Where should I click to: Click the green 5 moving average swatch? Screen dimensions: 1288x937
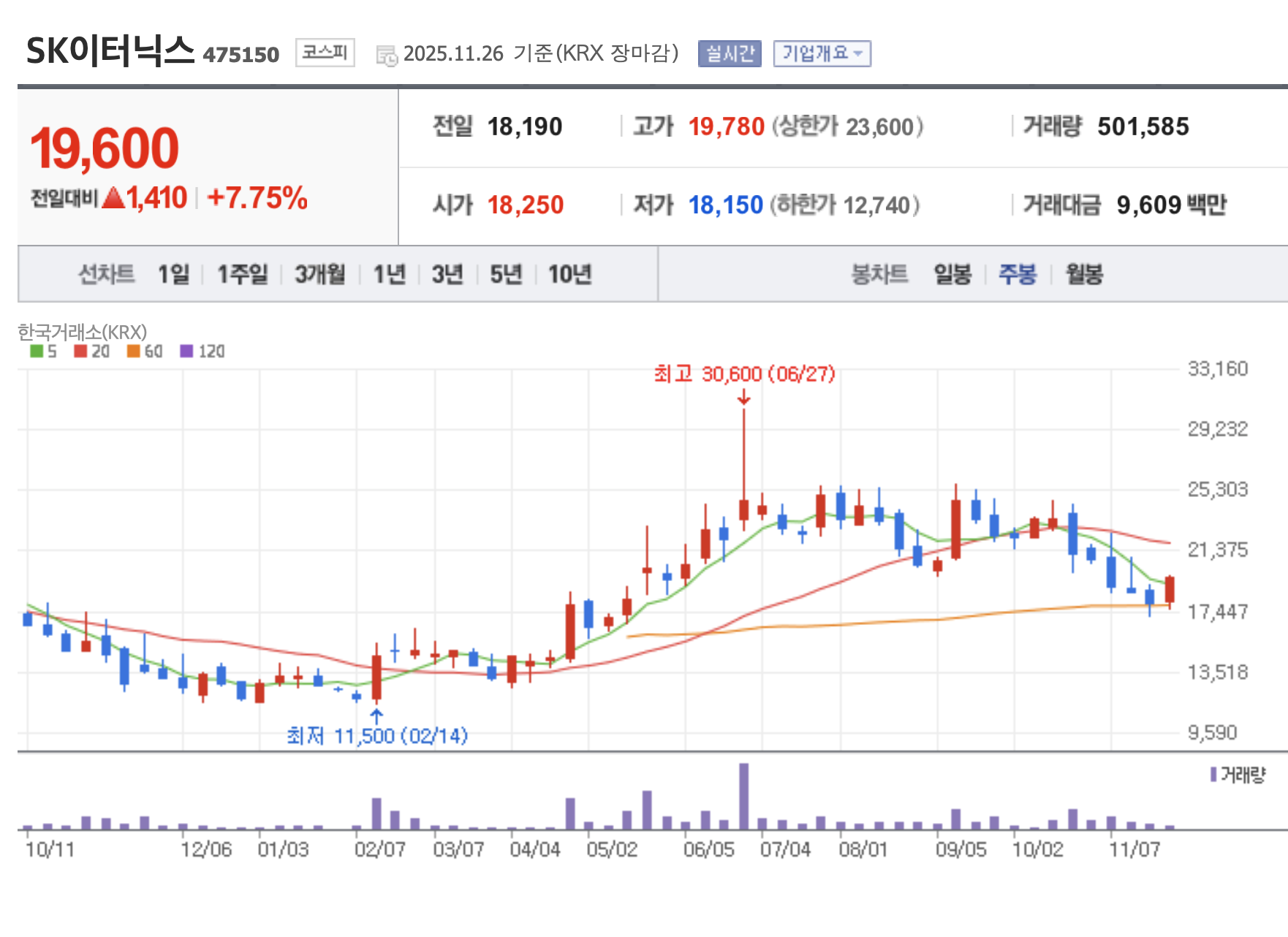(37, 351)
